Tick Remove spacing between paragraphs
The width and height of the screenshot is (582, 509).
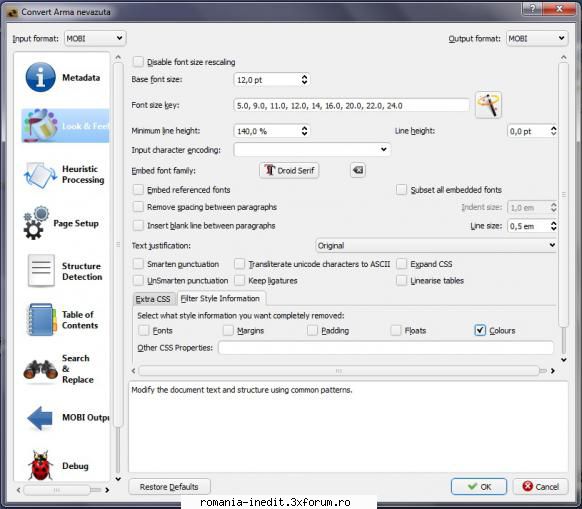point(138,207)
